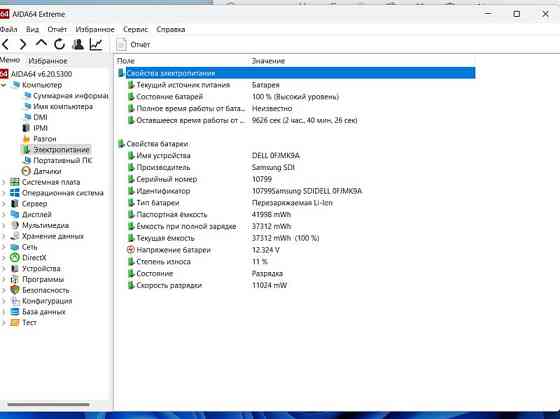This screenshot has width=560, height=419.
Task: Go up one level with Up arrow
Action: [41, 44]
